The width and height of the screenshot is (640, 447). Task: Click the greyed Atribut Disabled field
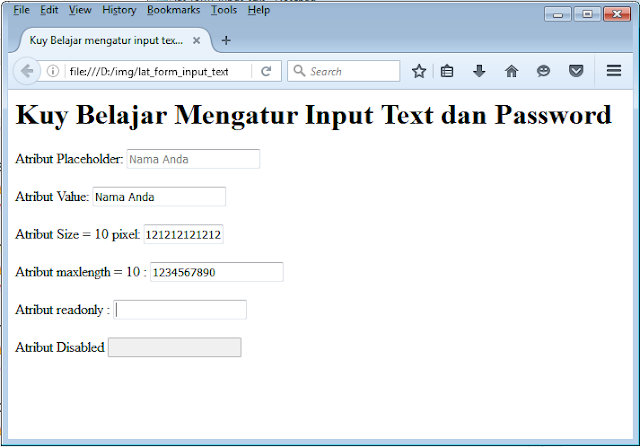[175, 347]
